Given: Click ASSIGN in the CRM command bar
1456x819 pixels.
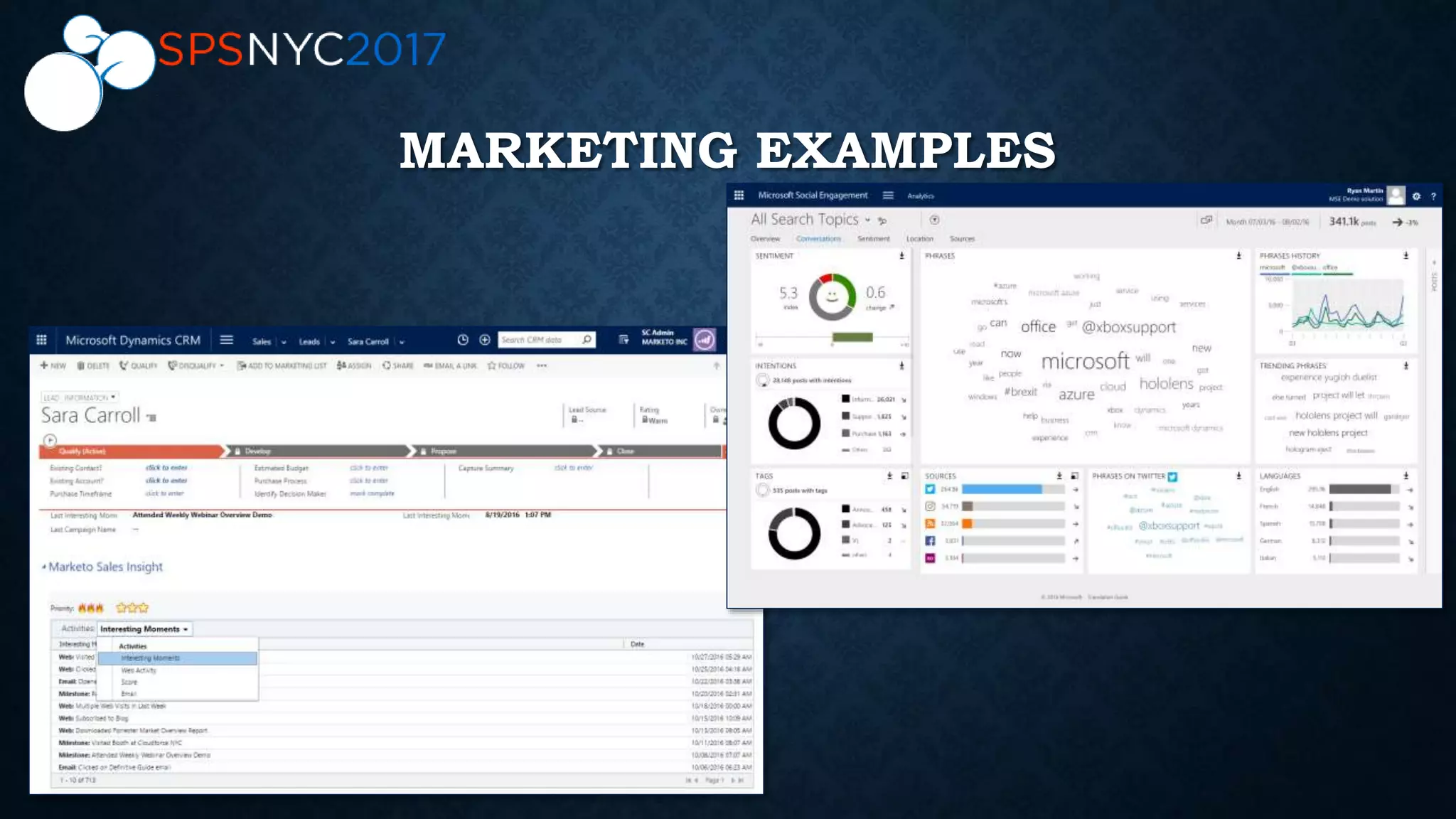Looking at the screenshot, I should 354,365.
